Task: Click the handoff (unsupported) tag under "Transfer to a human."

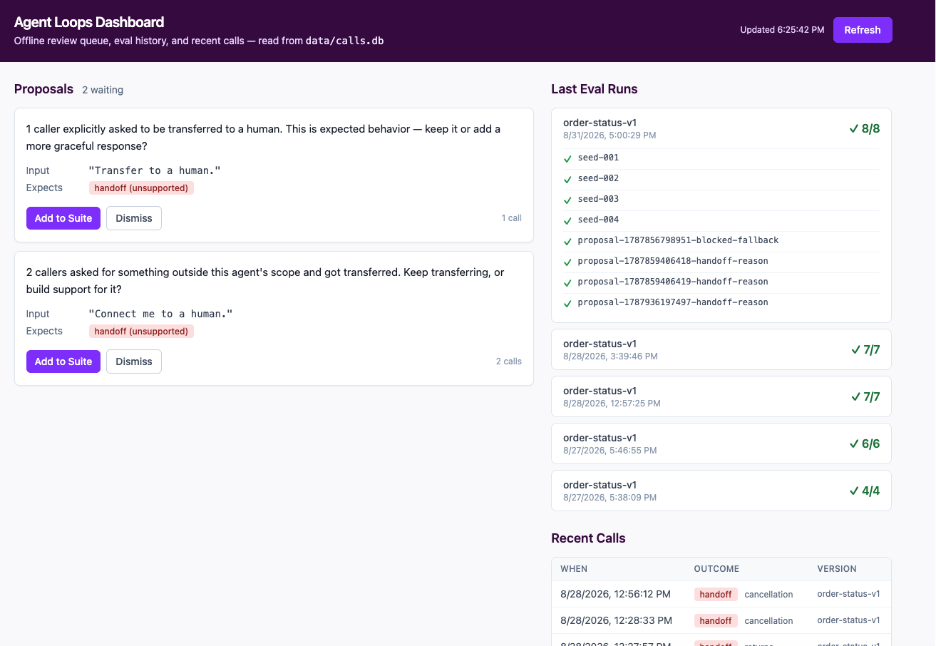Action: (x=141, y=188)
